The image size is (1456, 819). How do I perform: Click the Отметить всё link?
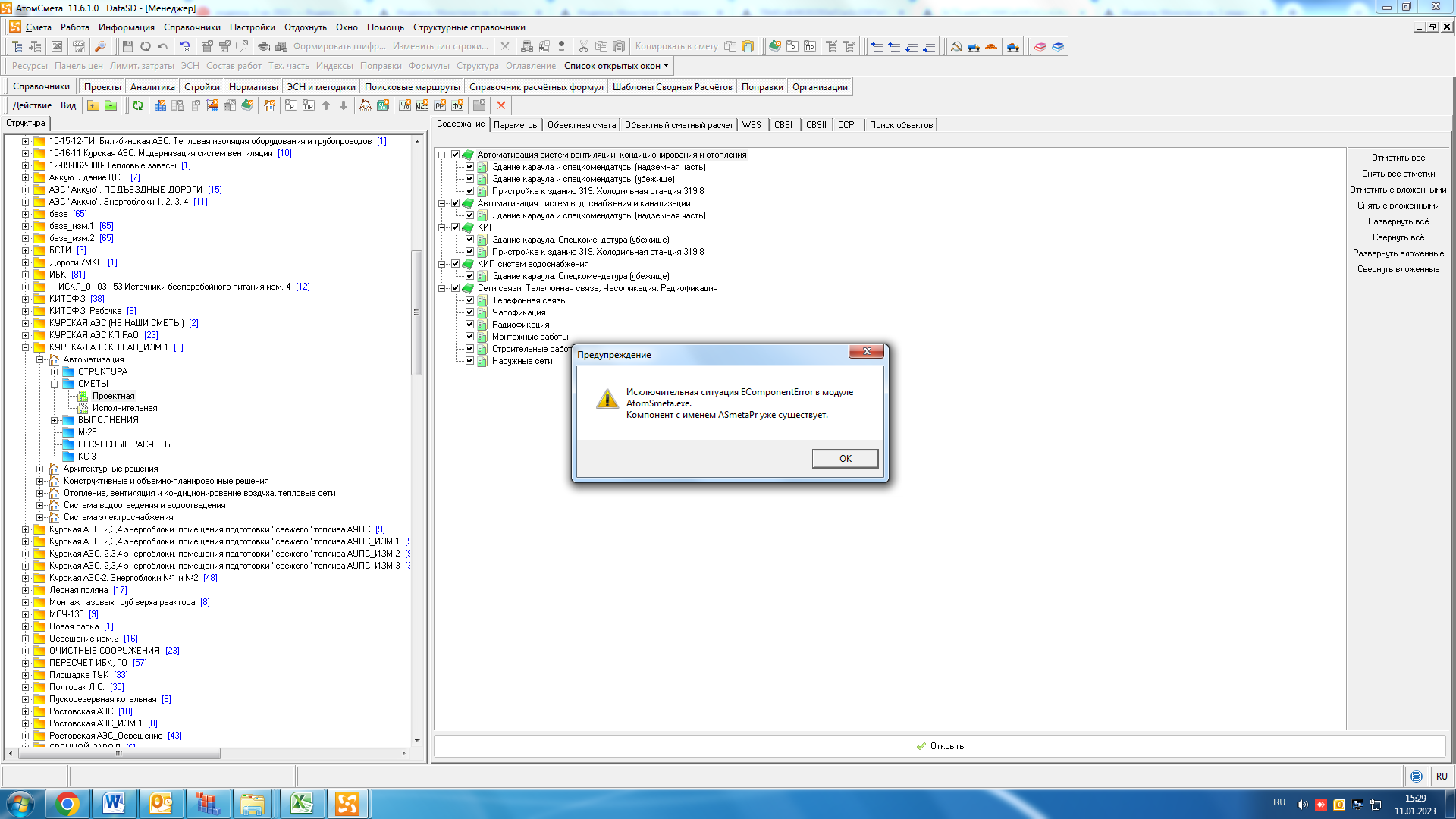[1398, 158]
